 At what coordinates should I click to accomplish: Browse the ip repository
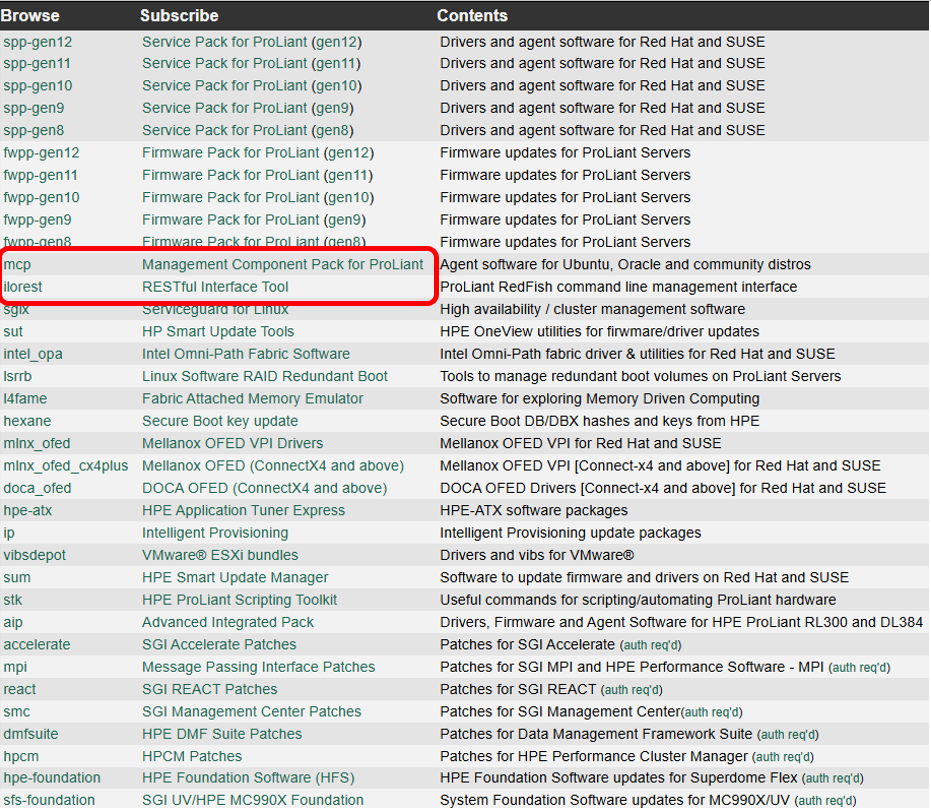[x=9, y=533]
